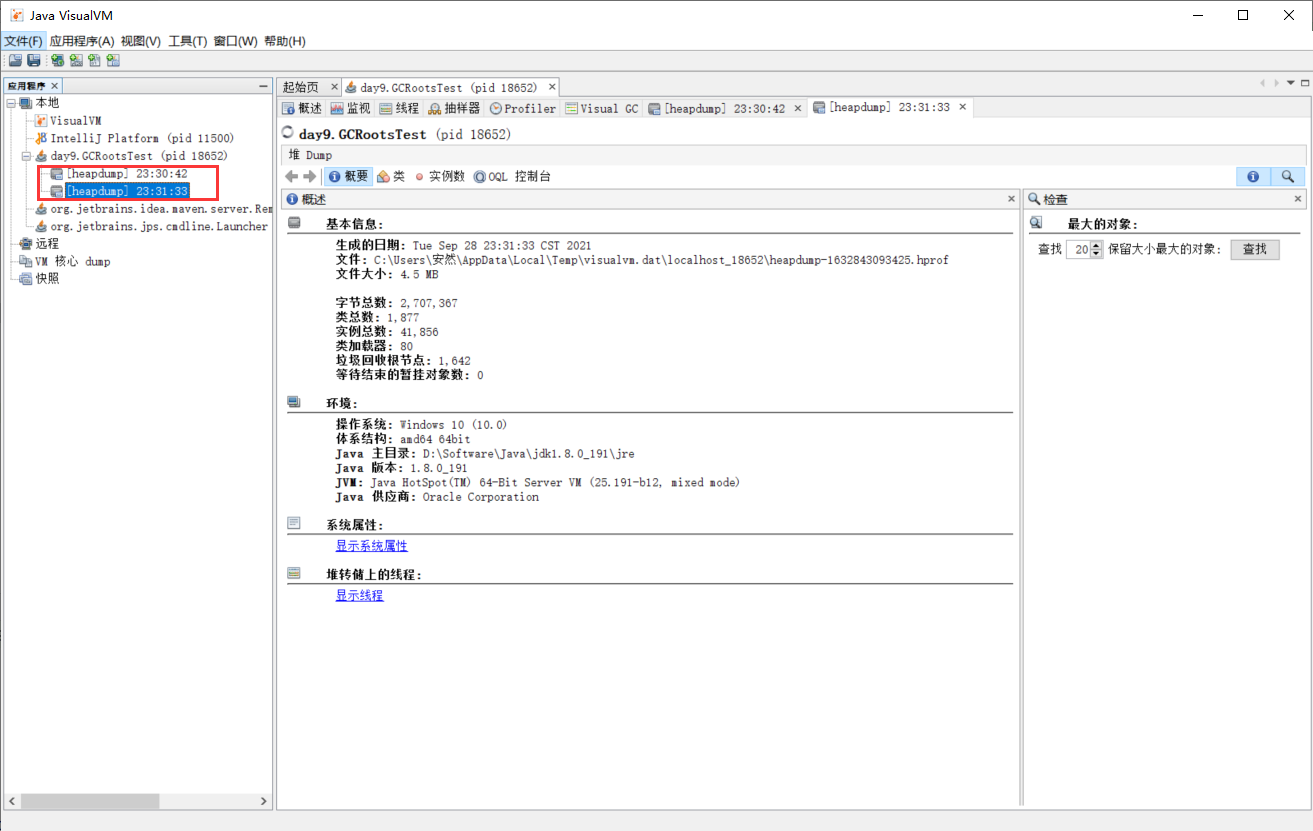
Task: Toggle the blue info panel button at right
Action: pos(1253,176)
